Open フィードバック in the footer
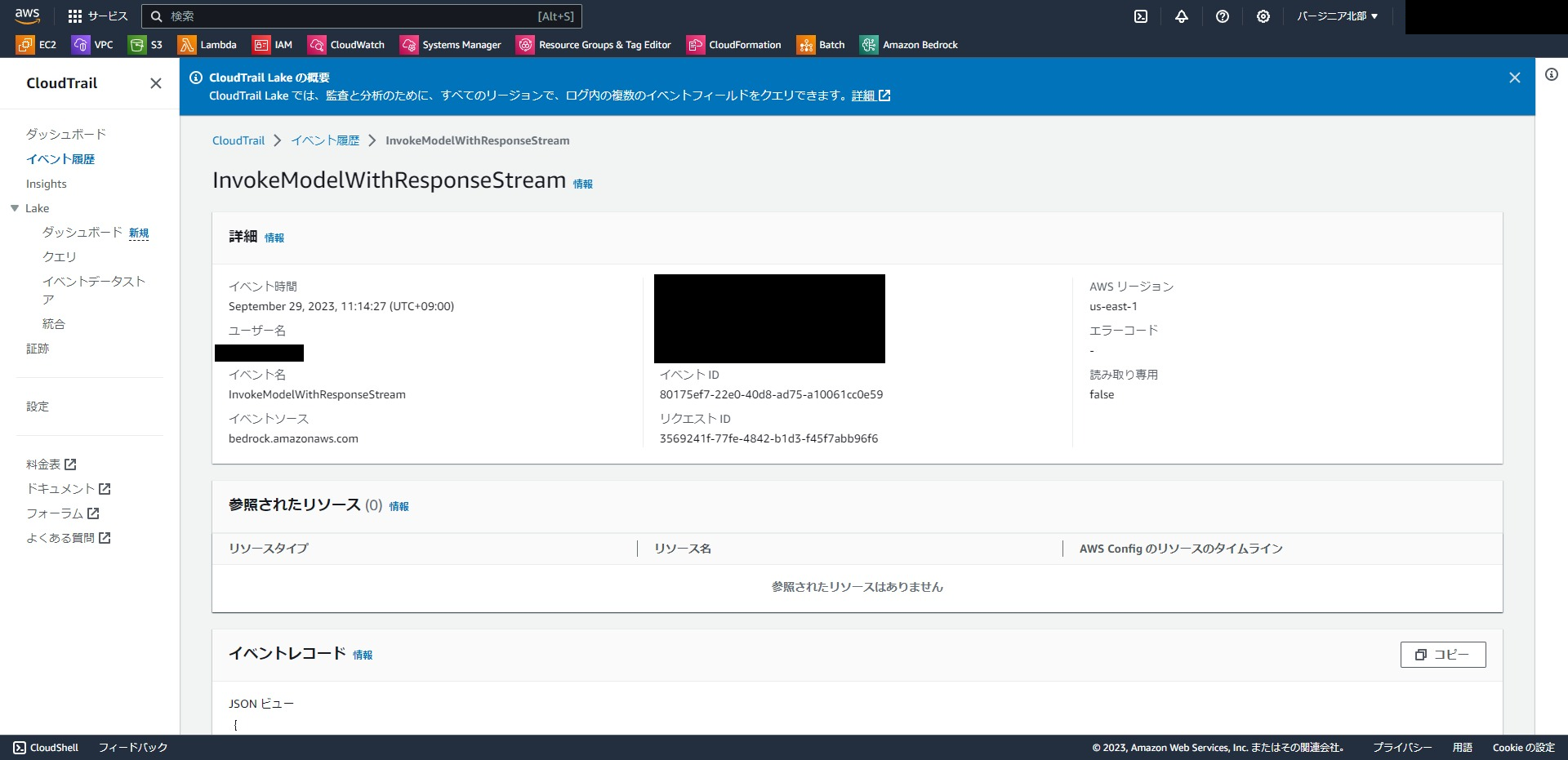 point(133,748)
